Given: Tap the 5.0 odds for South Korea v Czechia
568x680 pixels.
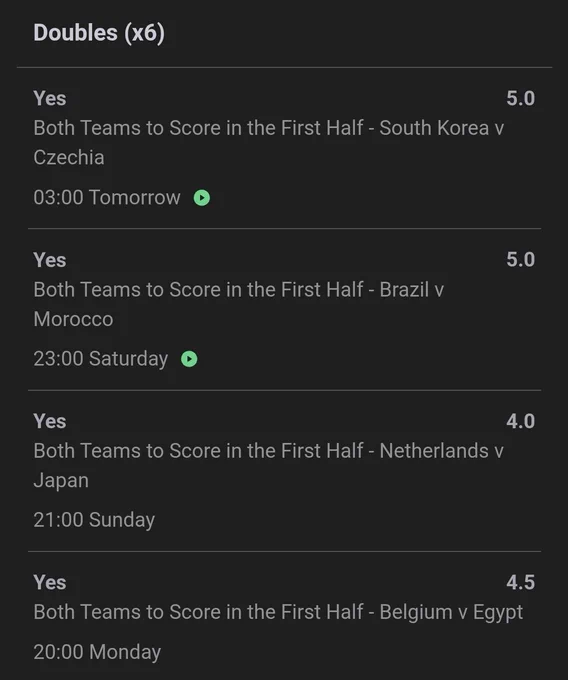Looking at the screenshot, I should coord(520,98).
